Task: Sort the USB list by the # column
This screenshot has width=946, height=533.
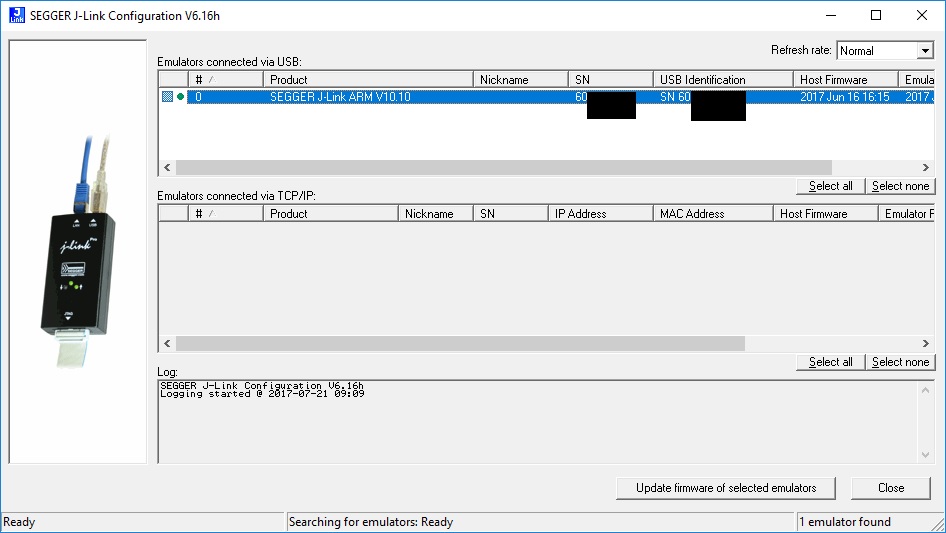Action: pos(225,80)
